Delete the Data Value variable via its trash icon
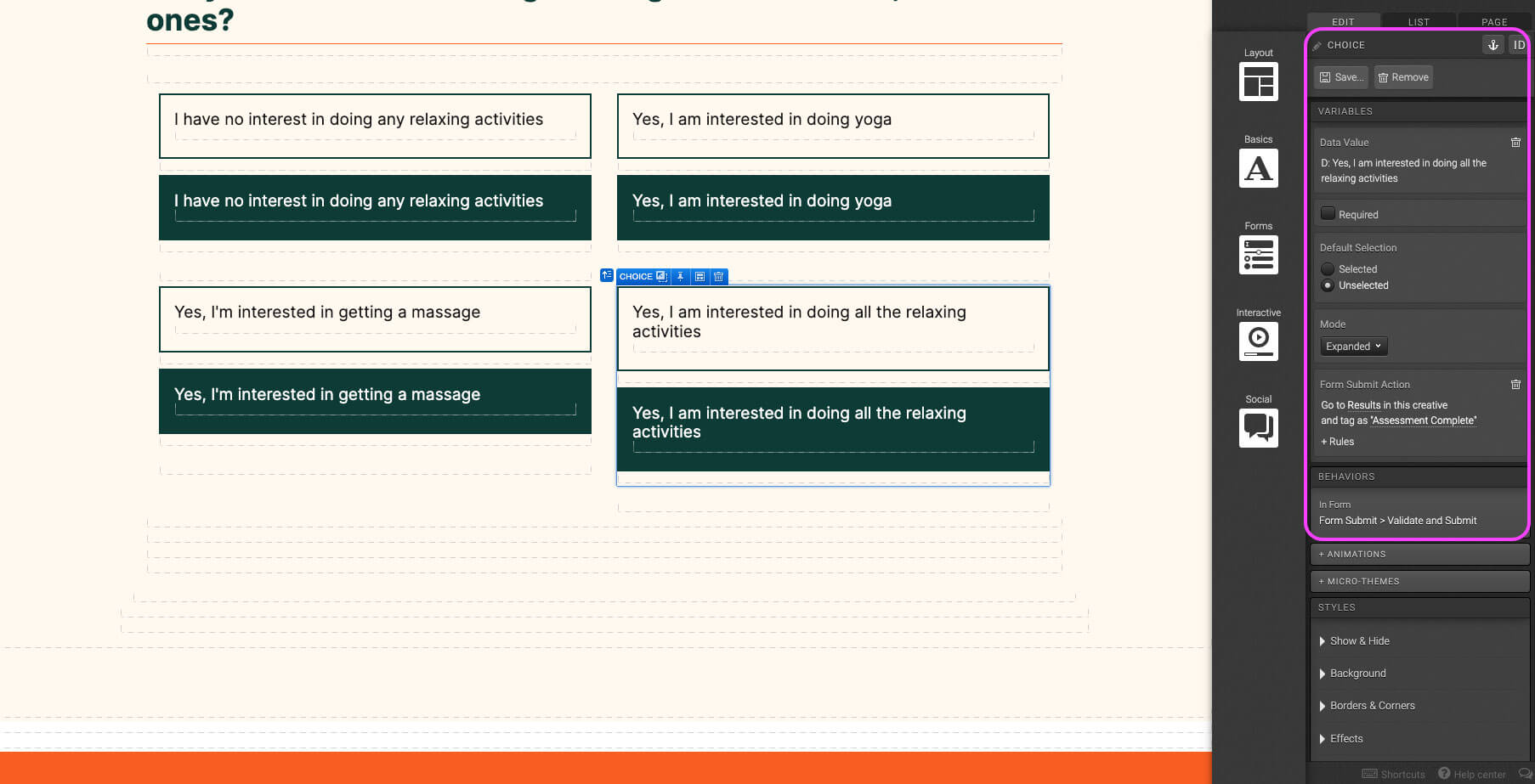1535x784 pixels. [x=1515, y=143]
